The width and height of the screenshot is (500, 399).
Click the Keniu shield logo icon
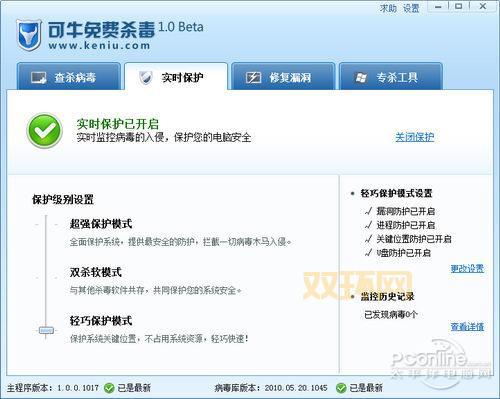29,35
